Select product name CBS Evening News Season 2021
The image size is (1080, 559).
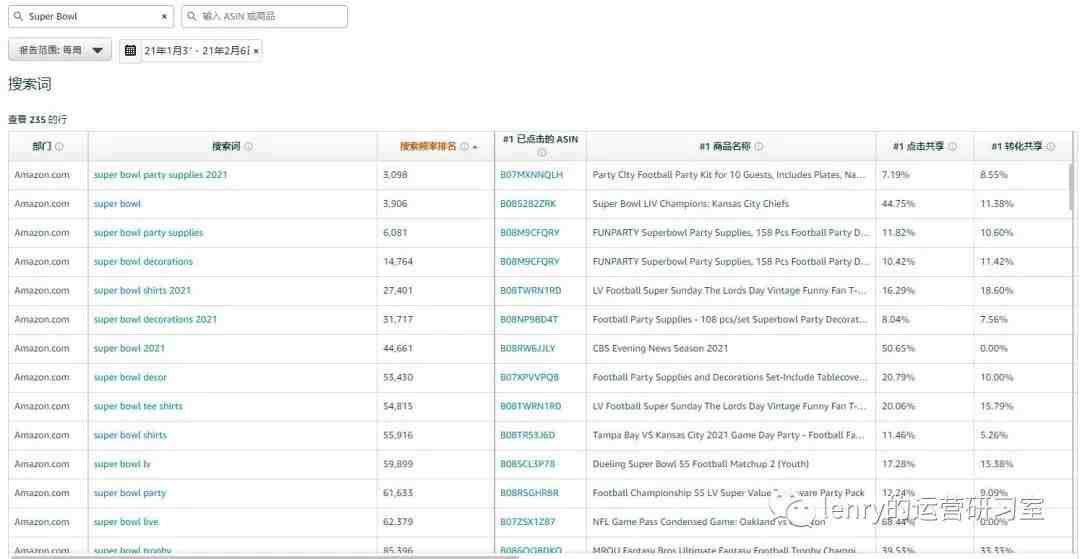tap(660, 348)
